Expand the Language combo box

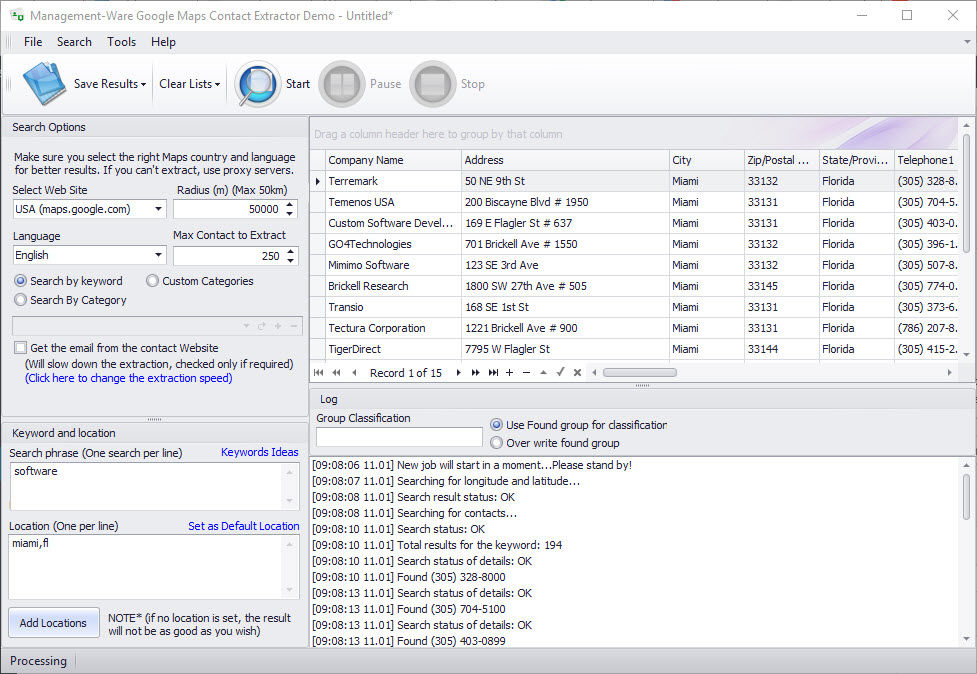[159, 256]
